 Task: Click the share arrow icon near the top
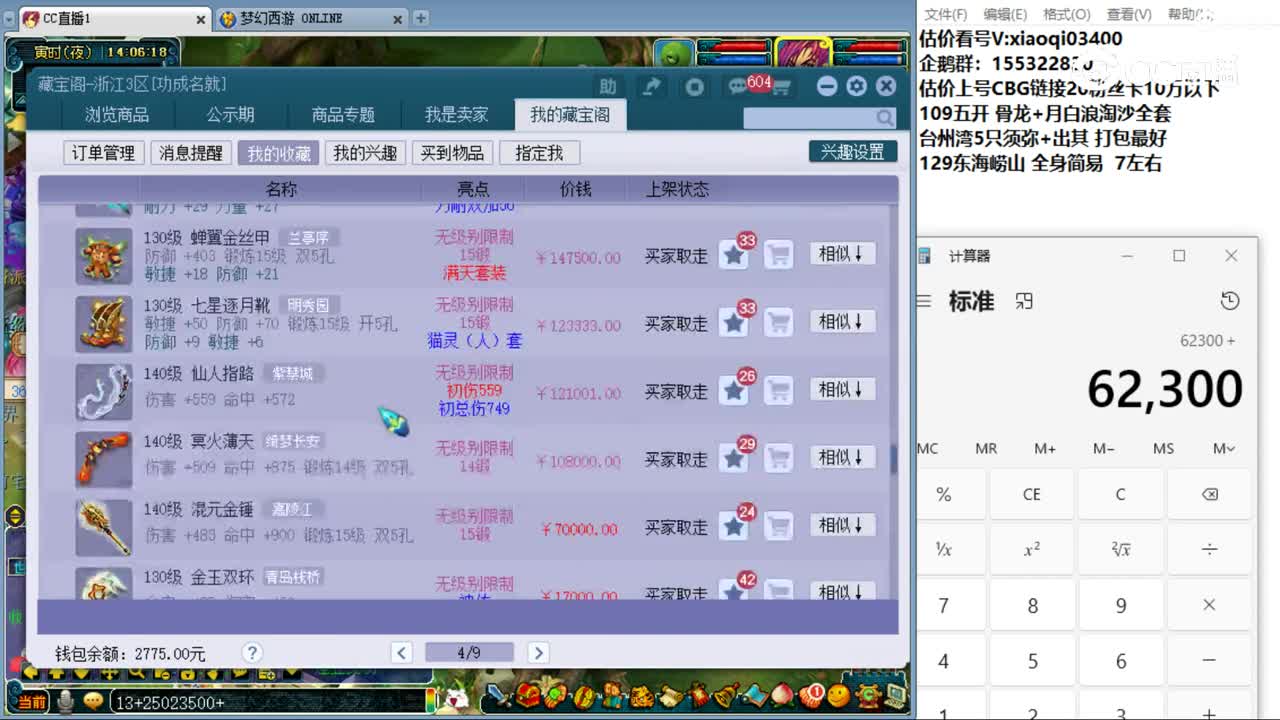coord(652,87)
